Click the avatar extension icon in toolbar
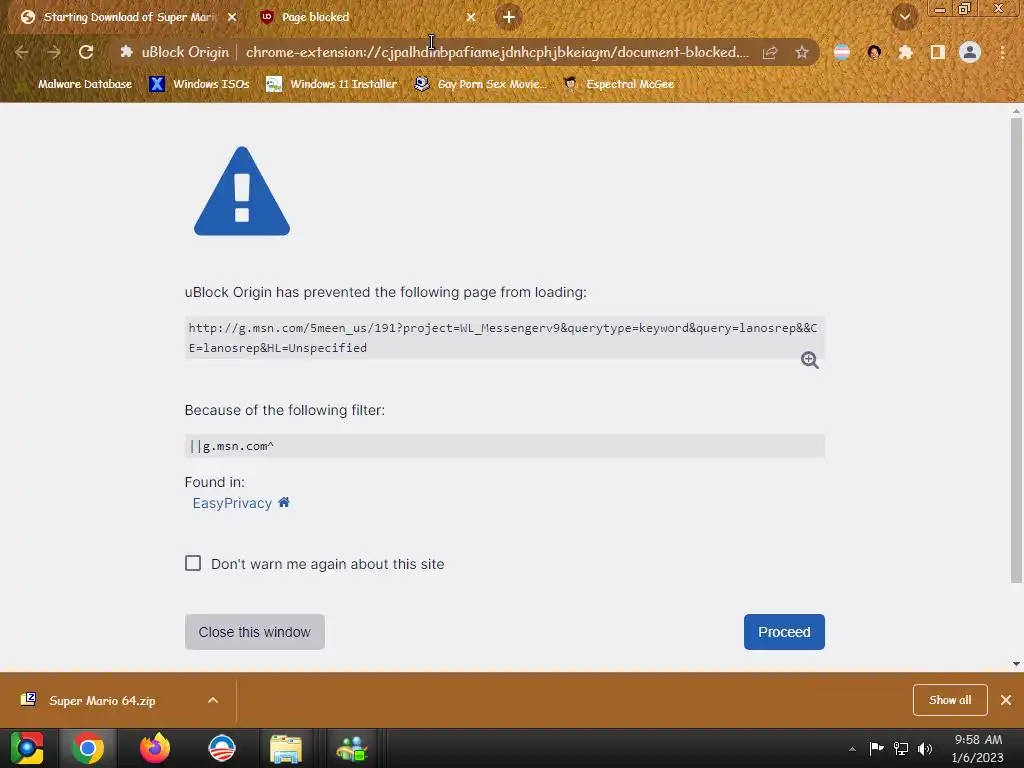This screenshot has height=768, width=1024. [874, 52]
